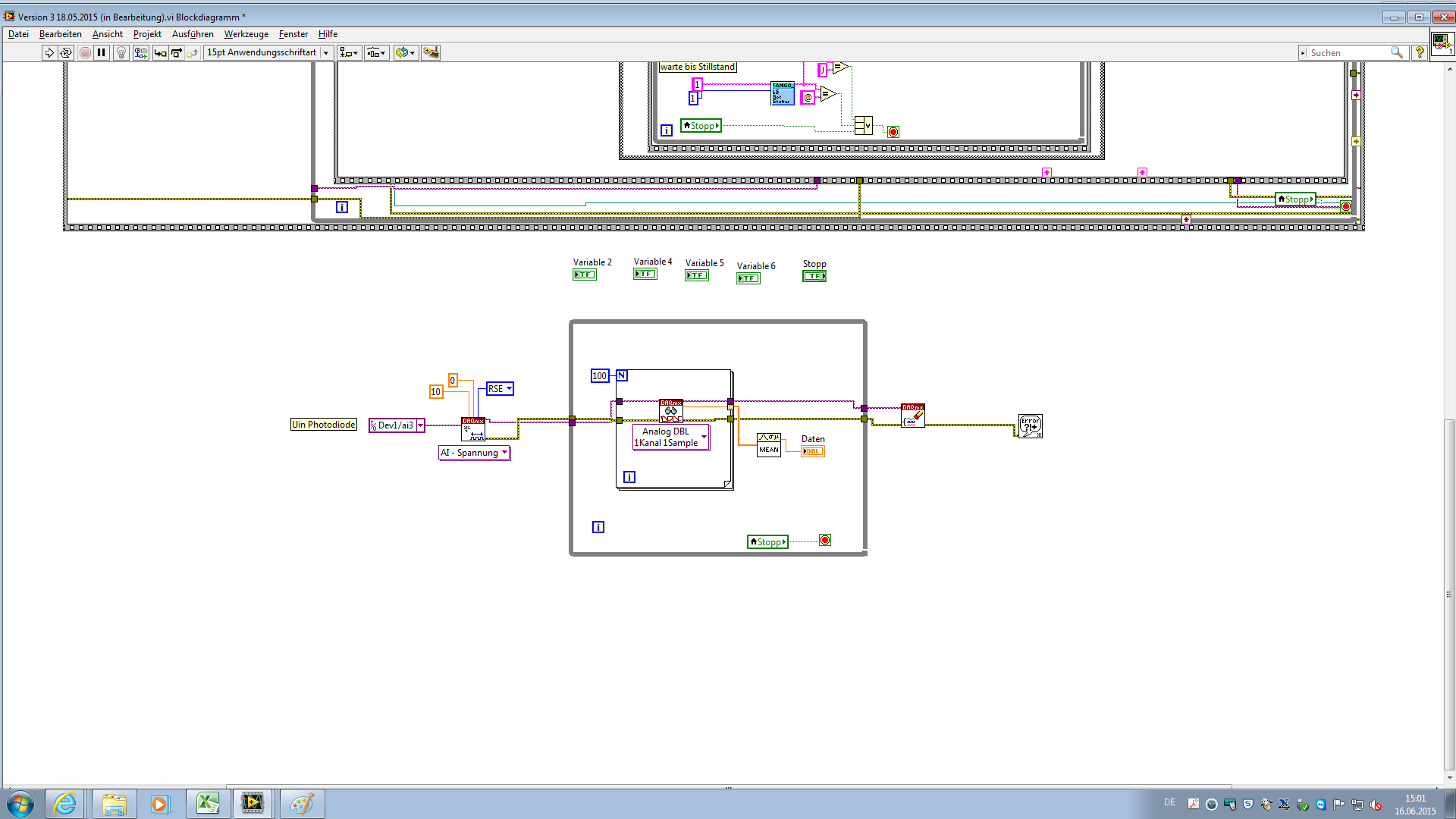The image size is (1456, 819).
Task: Click the Run Continuously button
Action: point(66,52)
